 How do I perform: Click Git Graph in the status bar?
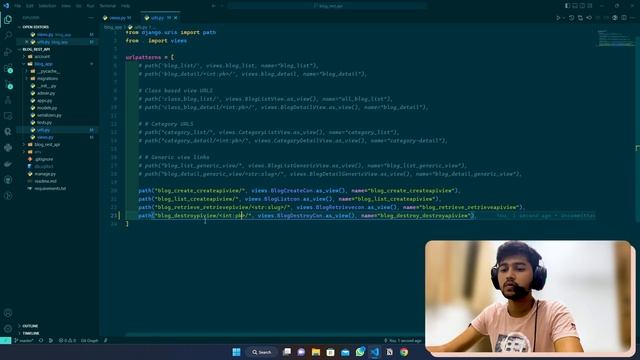[x=89, y=340]
